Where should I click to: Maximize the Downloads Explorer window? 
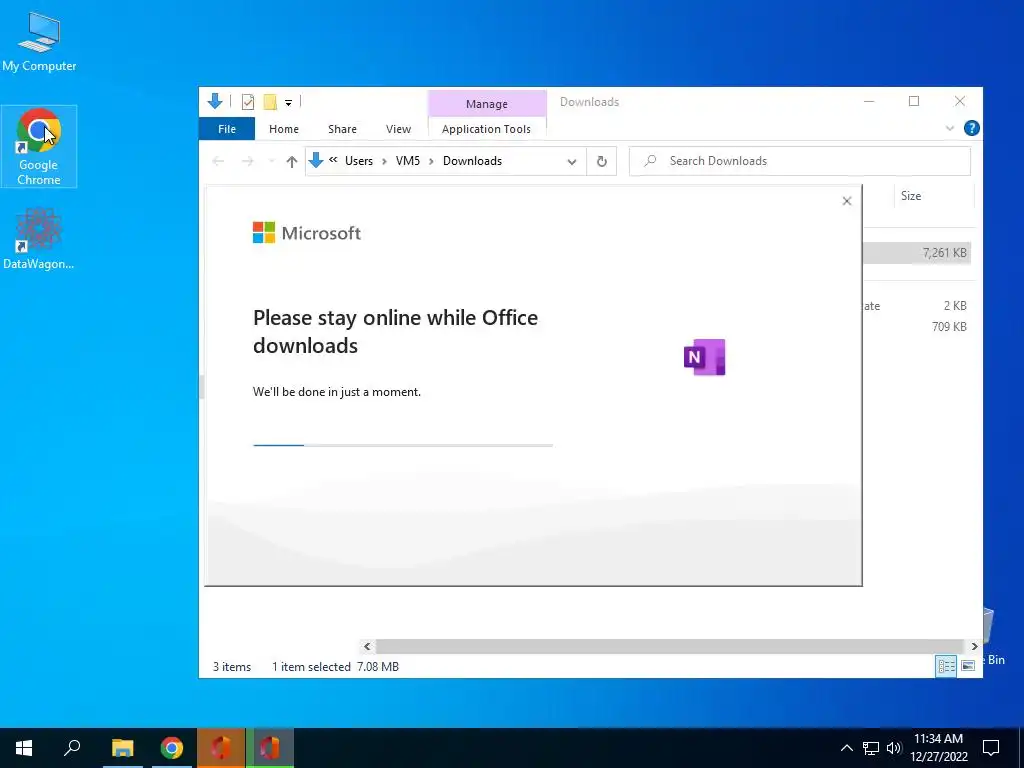[914, 101]
